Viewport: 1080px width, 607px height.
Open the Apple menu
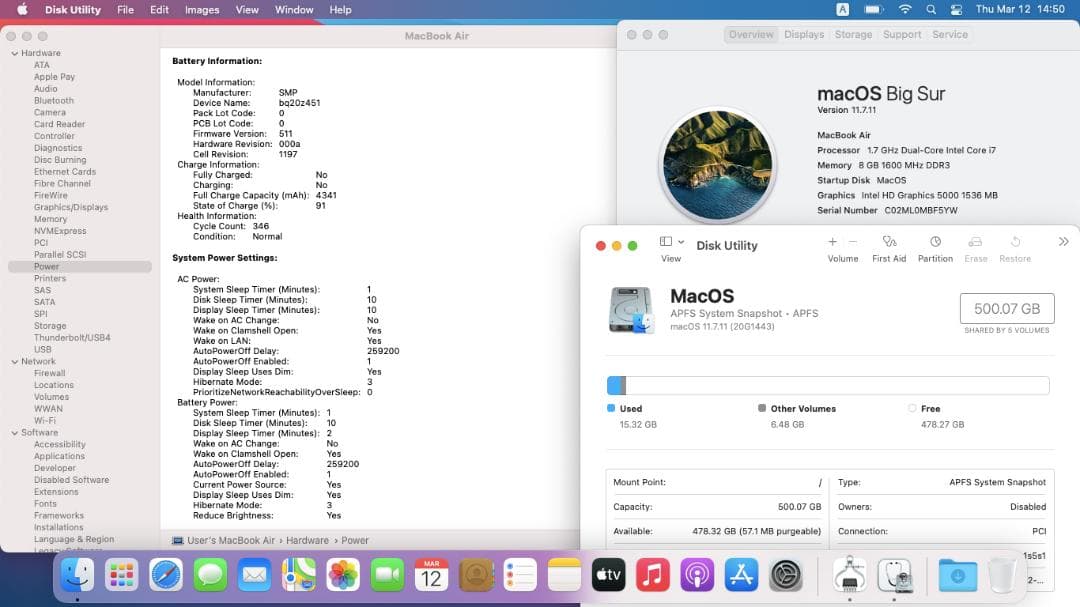22,10
